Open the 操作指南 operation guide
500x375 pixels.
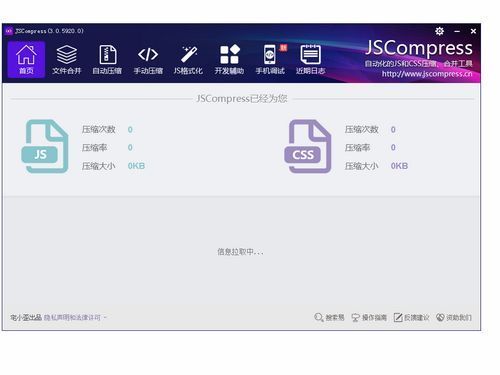click(369, 318)
